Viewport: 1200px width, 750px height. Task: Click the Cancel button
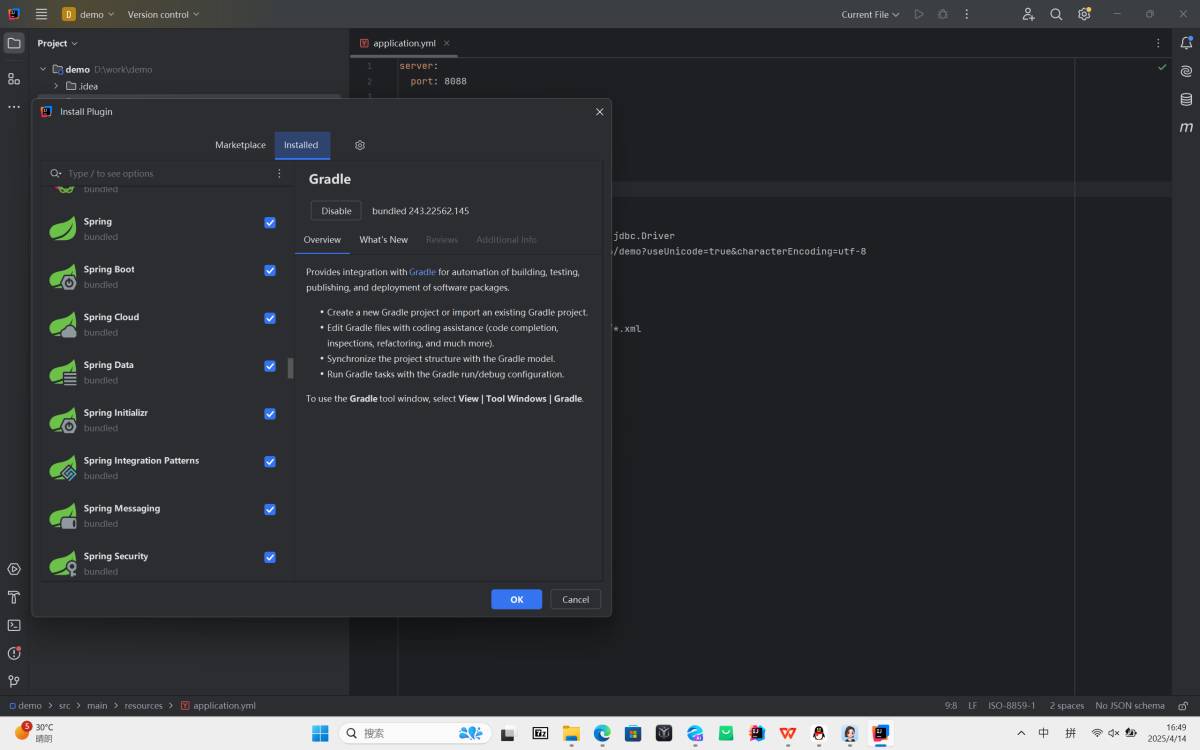click(x=576, y=599)
